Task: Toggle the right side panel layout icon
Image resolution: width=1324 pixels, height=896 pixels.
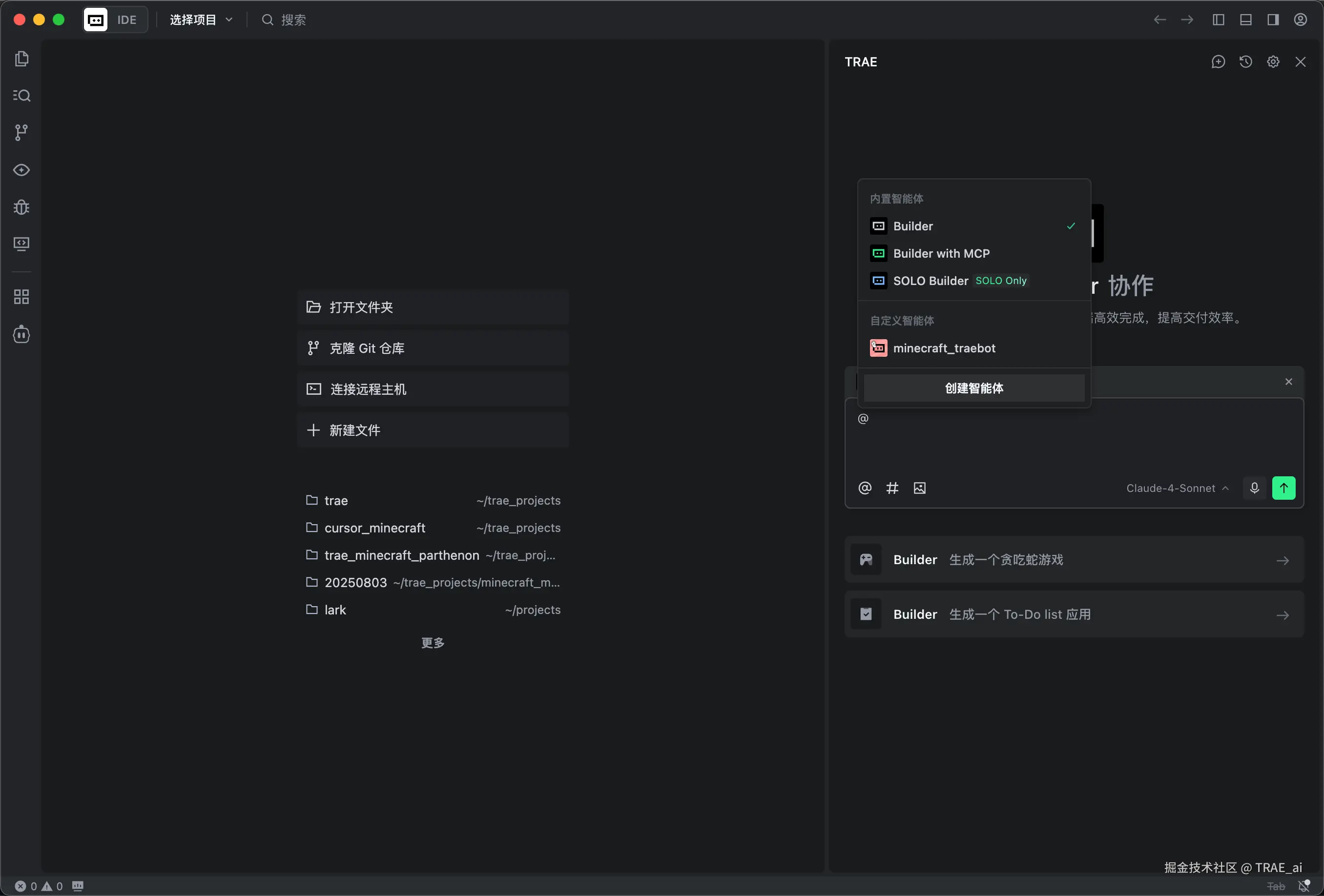Action: 1273,20
